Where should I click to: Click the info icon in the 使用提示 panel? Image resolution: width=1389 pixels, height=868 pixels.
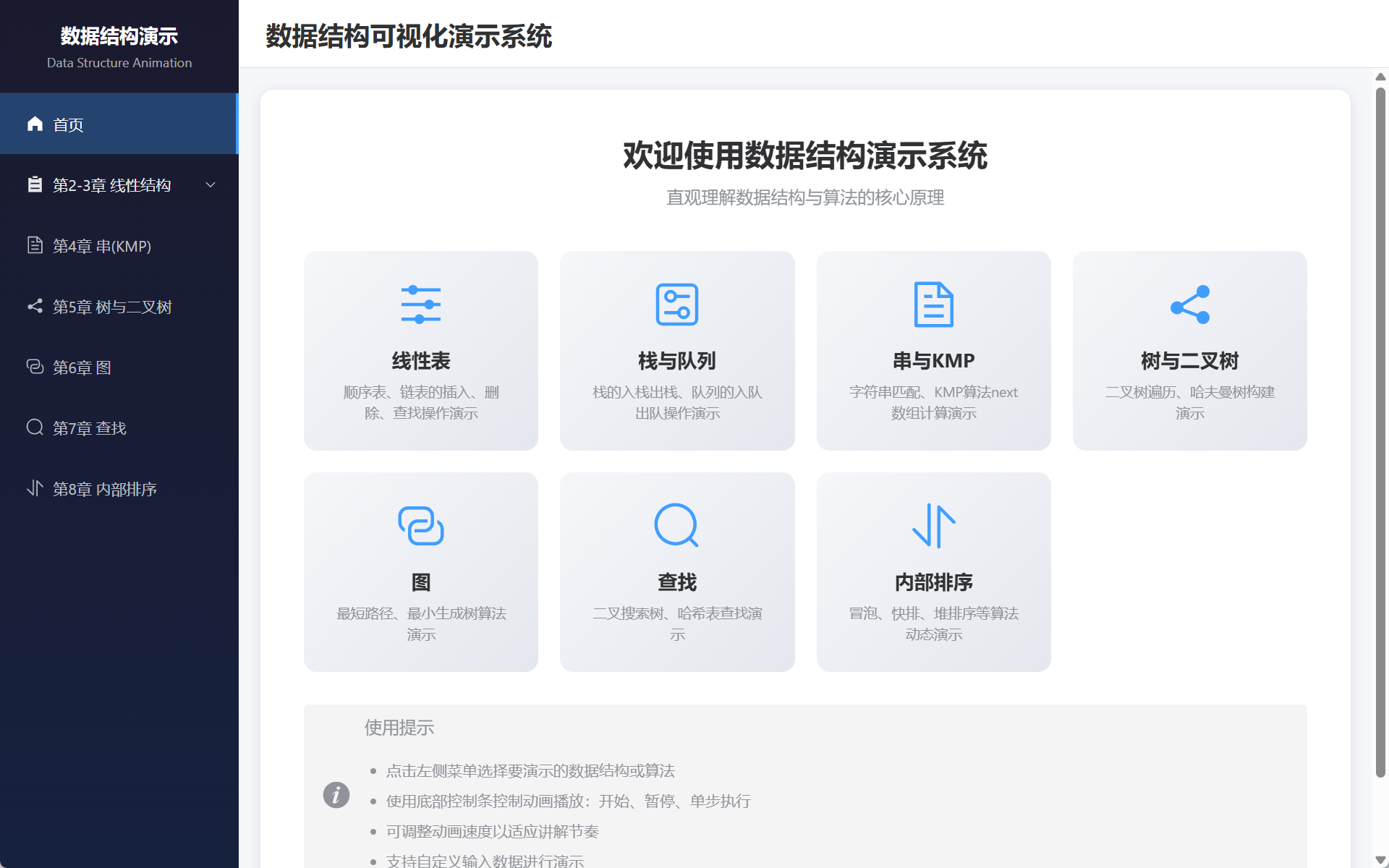click(x=336, y=794)
